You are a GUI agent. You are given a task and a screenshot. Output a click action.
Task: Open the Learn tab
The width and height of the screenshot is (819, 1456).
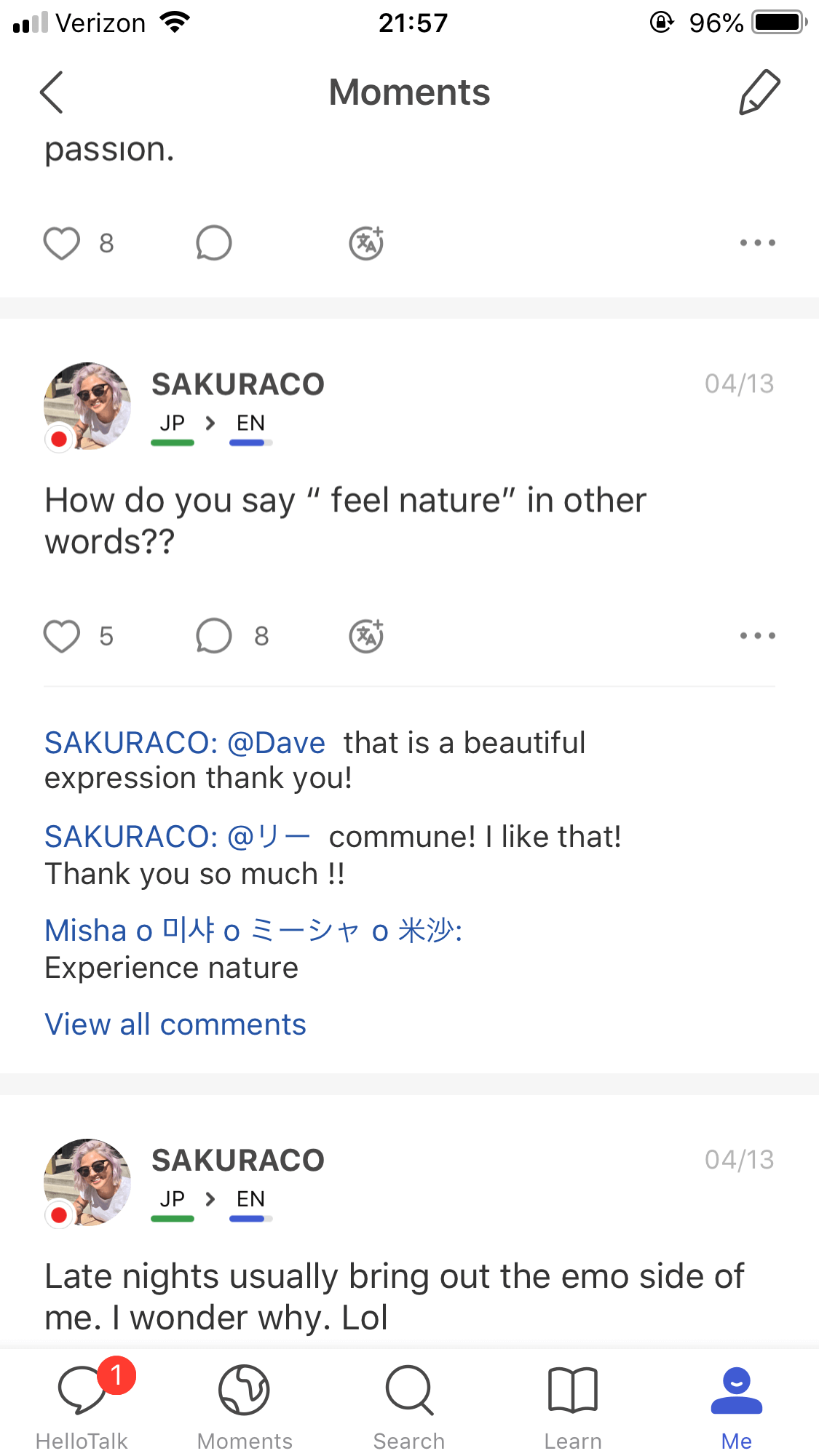tap(573, 1404)
